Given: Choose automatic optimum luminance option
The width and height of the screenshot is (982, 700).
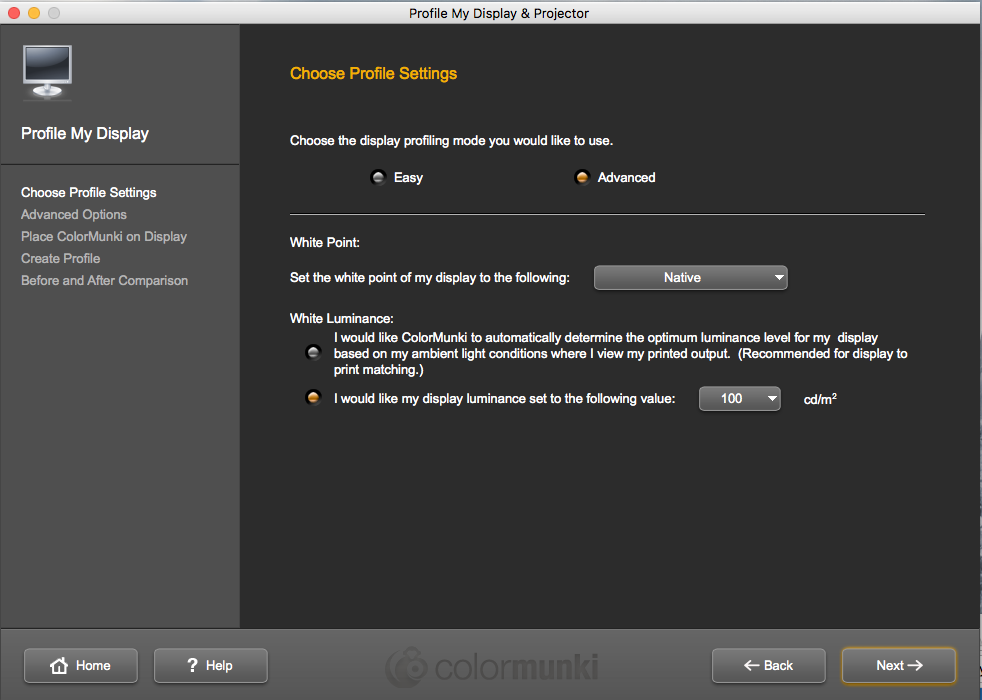Looking at the screenshot, I should pos(313,353).
